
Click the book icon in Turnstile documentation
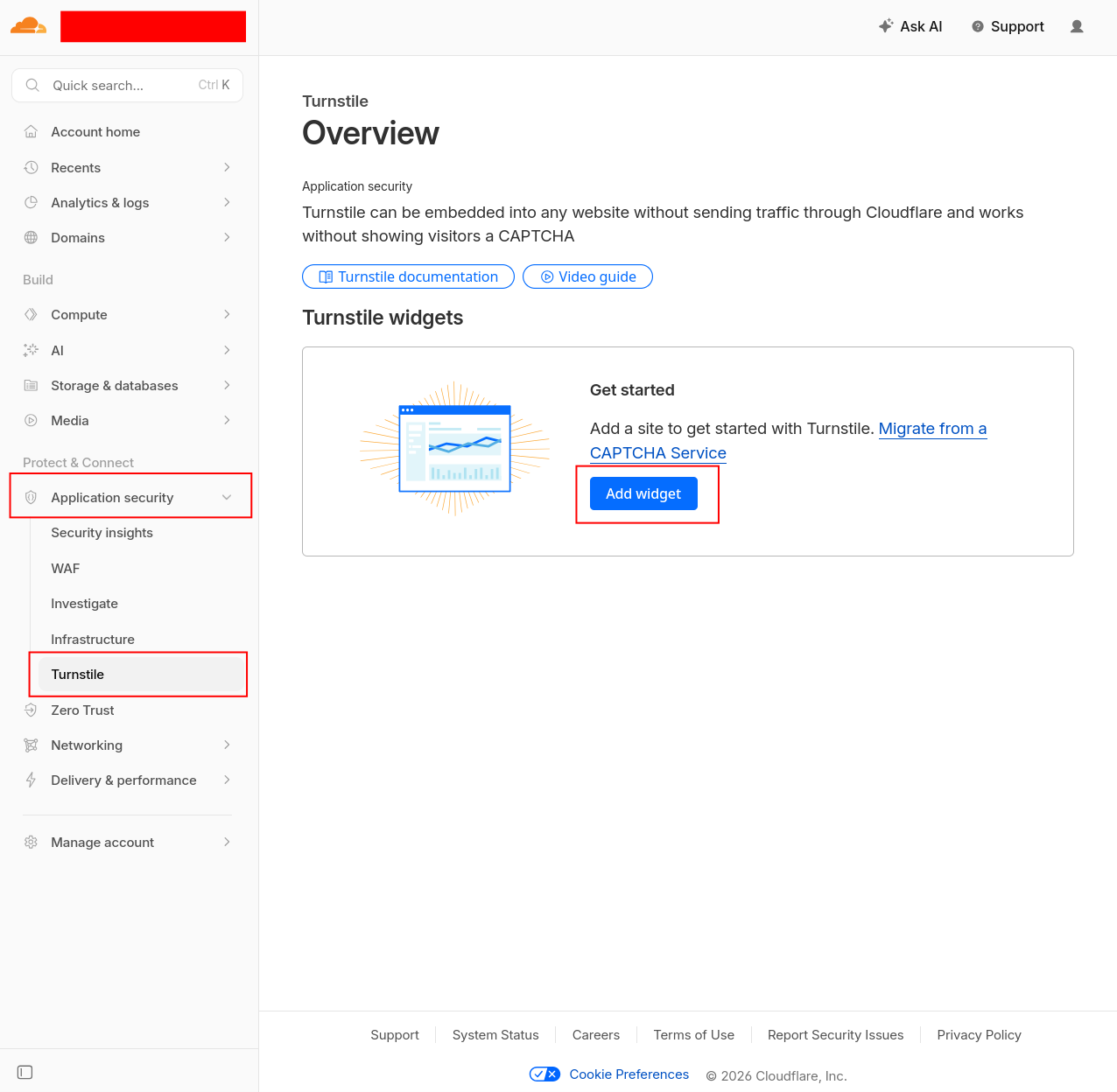(x=326, y=276)
